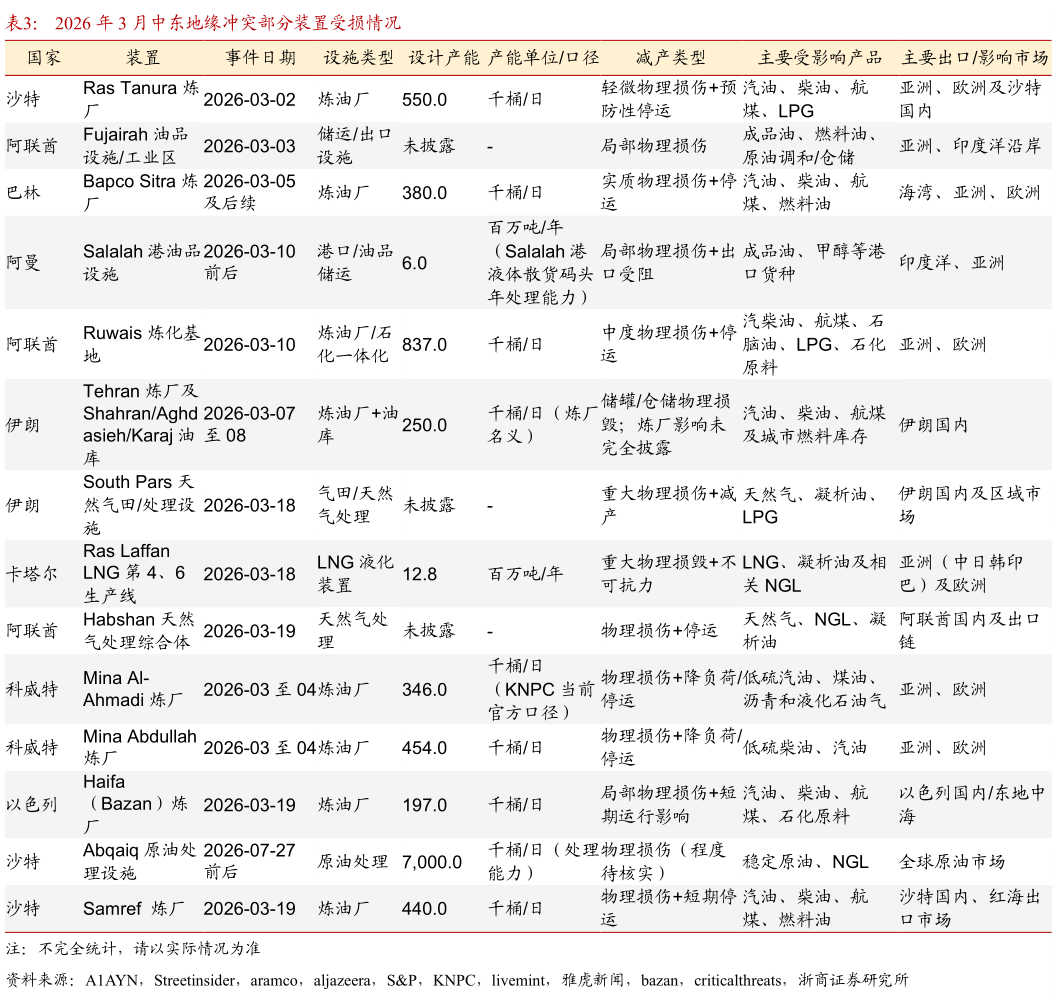This screenshot has height=1001, width=1057.
Task: Click the 注：不完全统计 footnote
Action: (x=133, y=948)
